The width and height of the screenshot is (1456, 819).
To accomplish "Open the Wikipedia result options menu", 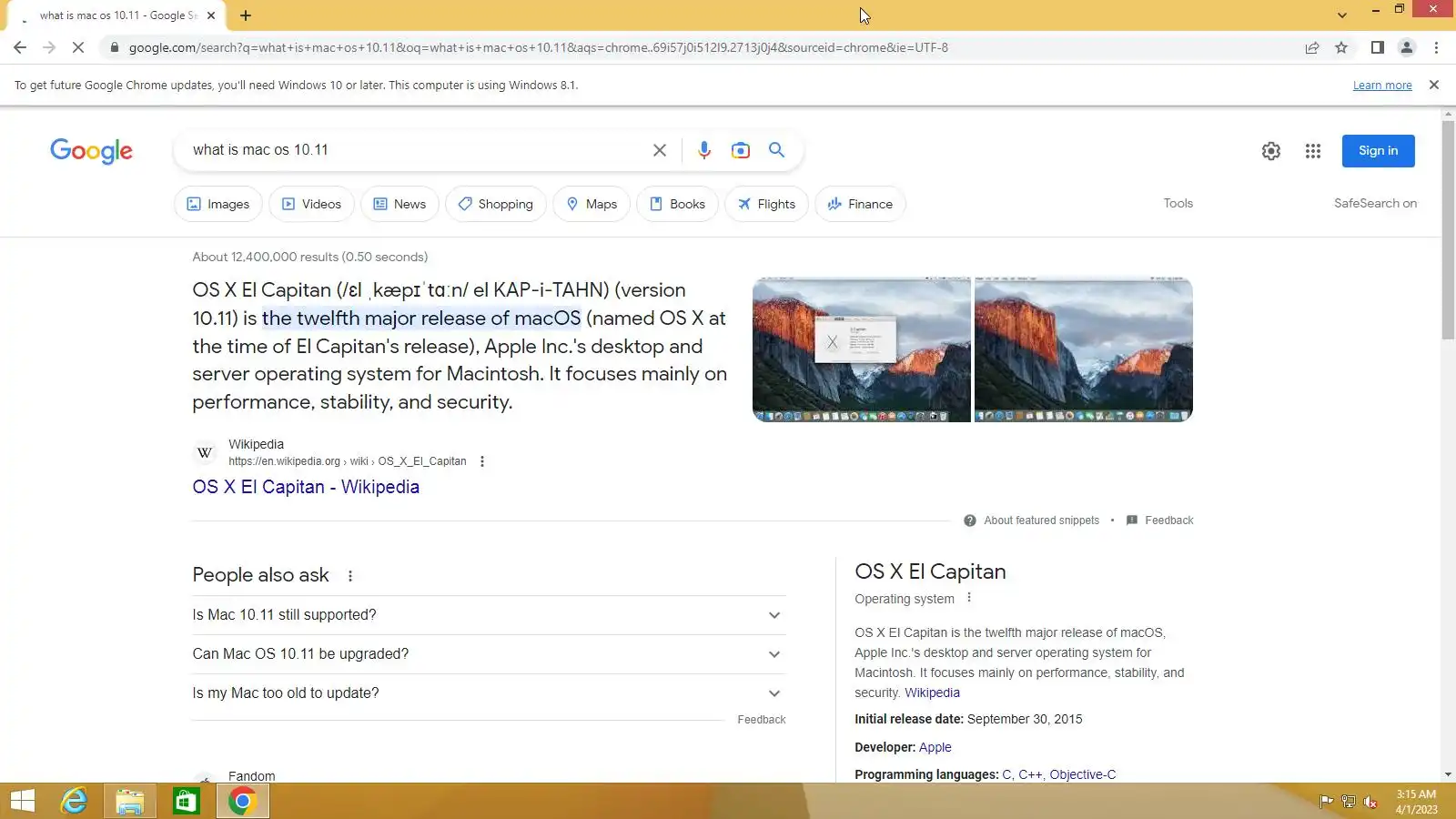I will (x=482, y=461).
